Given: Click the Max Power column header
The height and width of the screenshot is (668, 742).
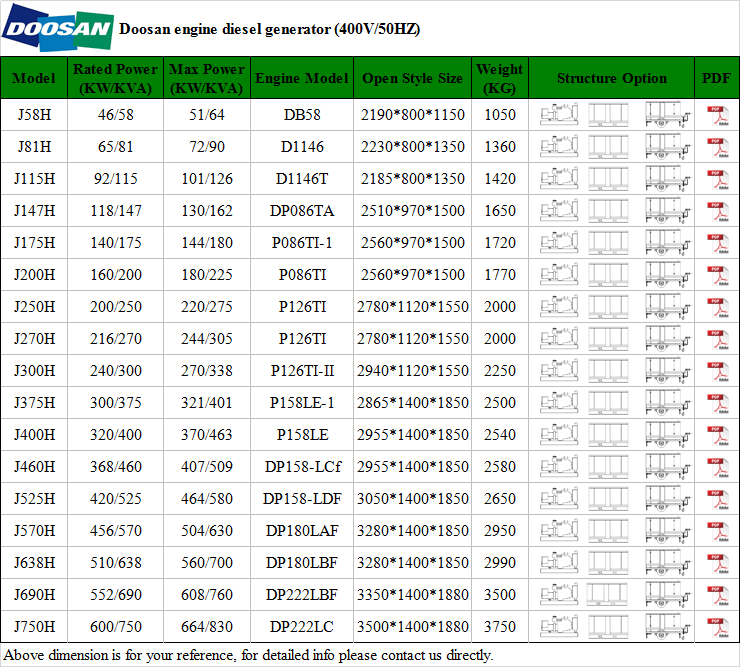Looking at the screenshot, I should (x=207, y=78).
